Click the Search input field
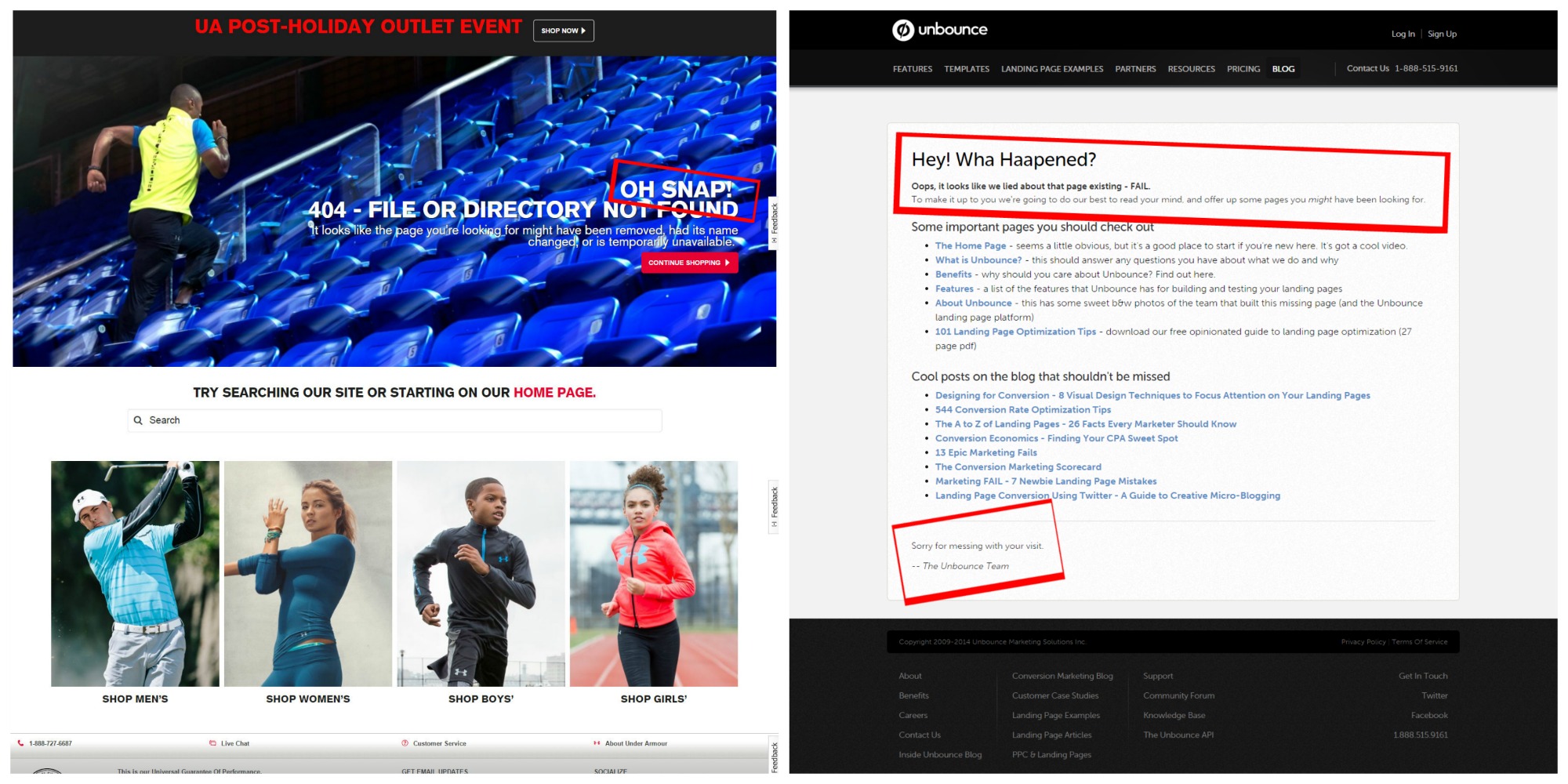 (x=394, y=420)
